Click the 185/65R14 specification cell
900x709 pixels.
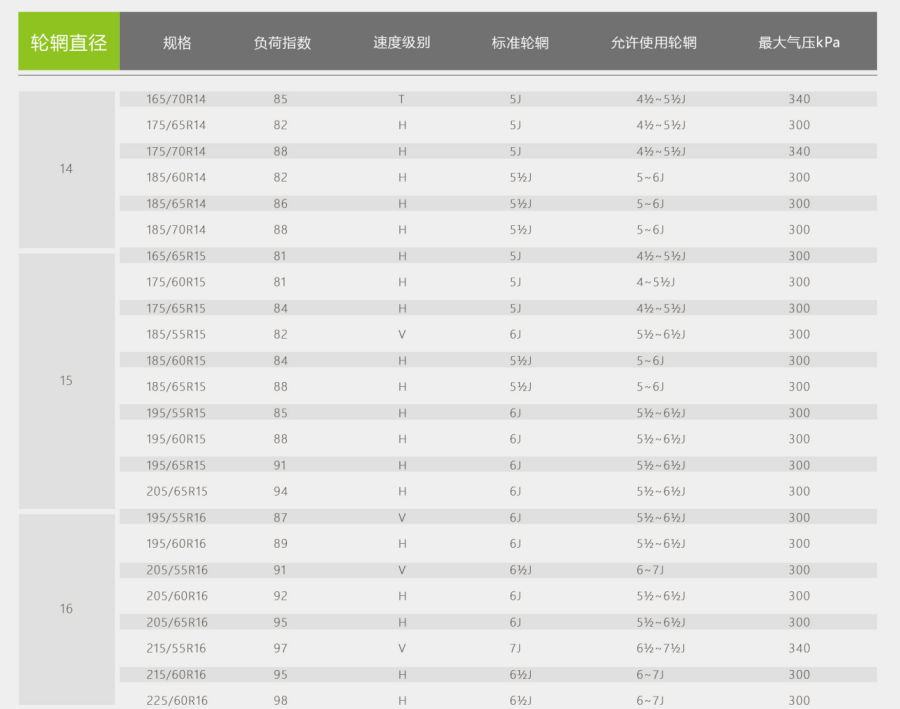(176, 203)
